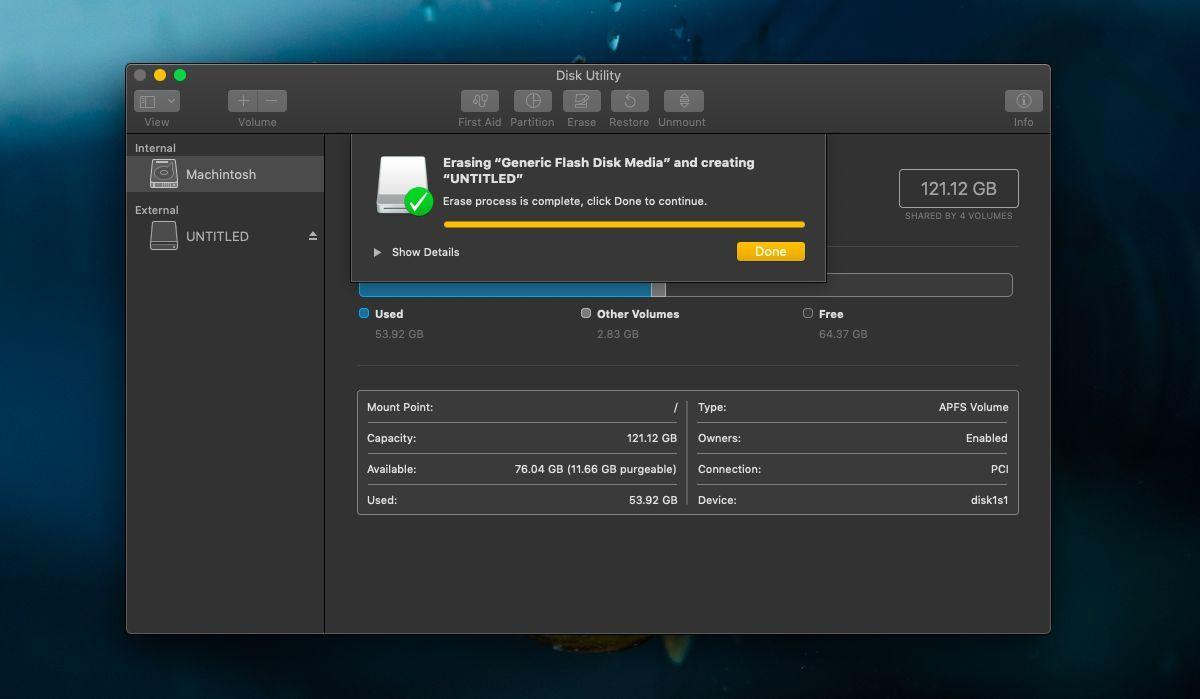Click the erase progress bar
This screenshot has width=1200, height=699.
624,225
